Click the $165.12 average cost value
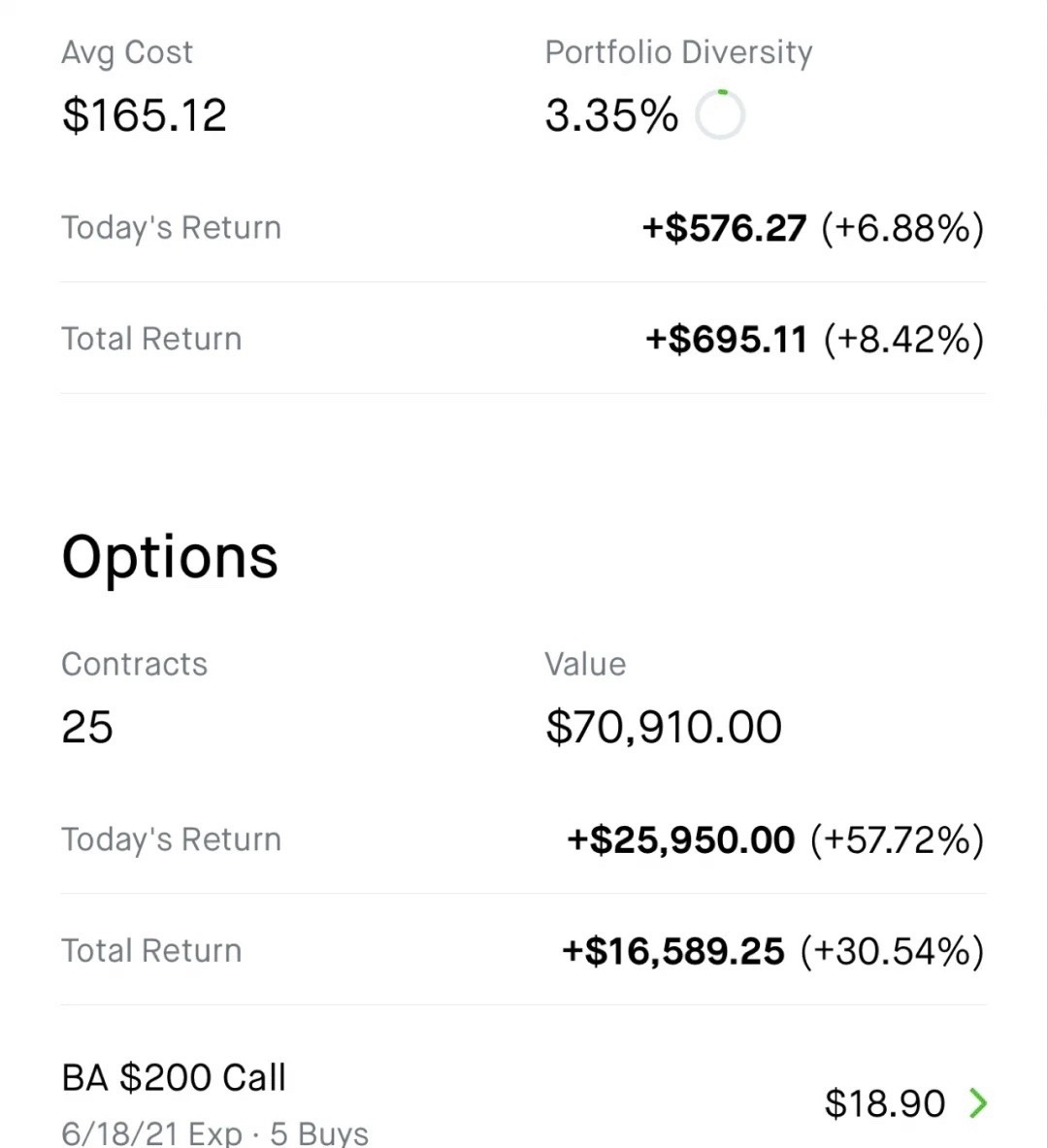Image resolution: width=1048 pixels, height=1148 pixels. (145, 115)
